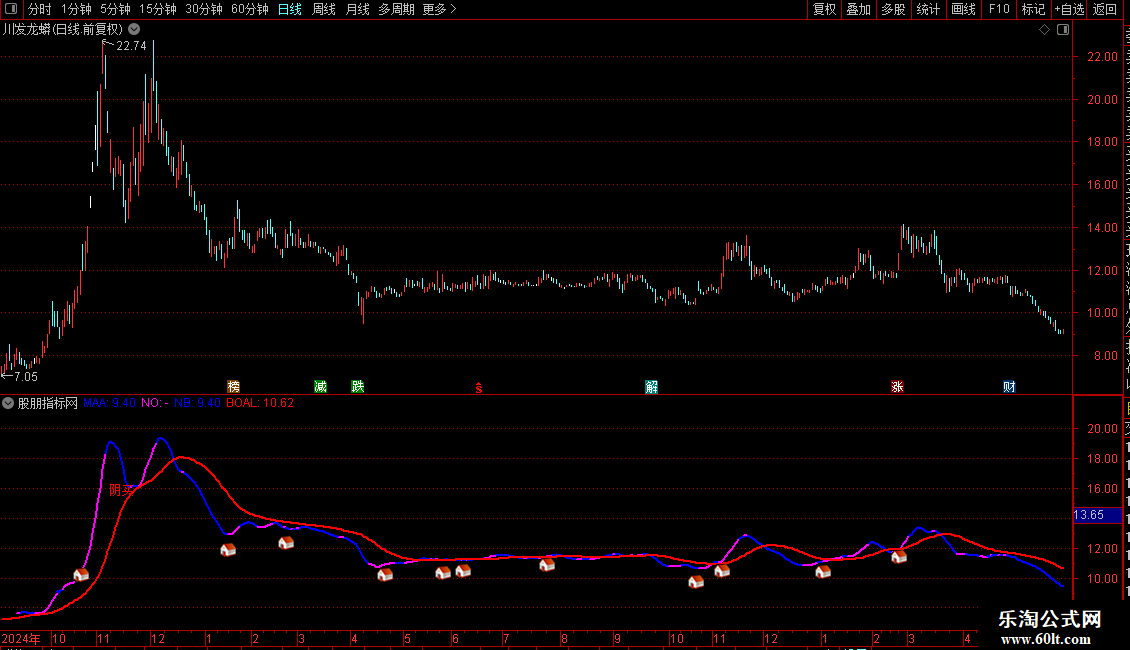1130x650 pixels.
Task: Click the green 减 event marker
Action: click(321, 387)
